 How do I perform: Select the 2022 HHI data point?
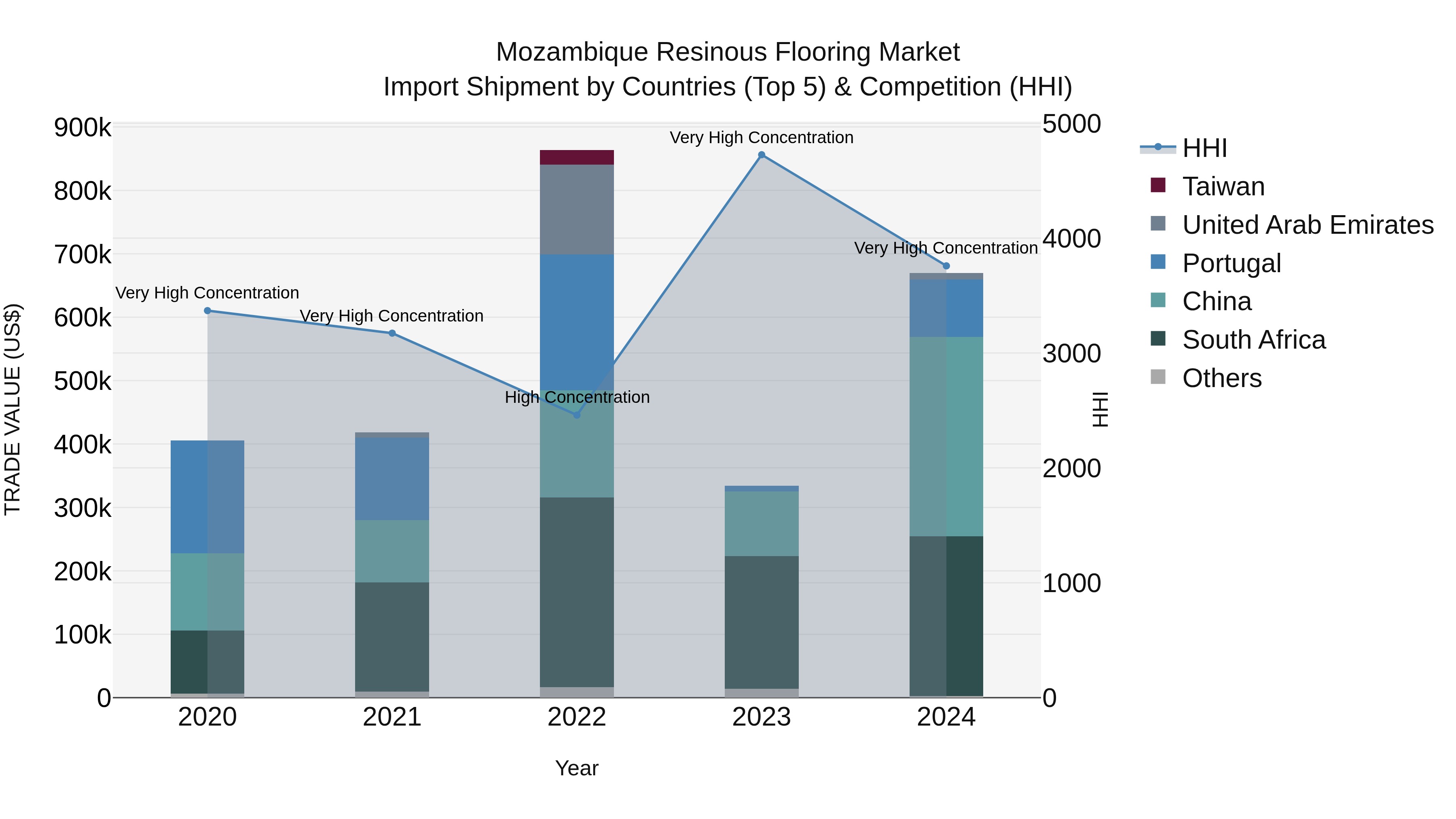pos(577,415)
